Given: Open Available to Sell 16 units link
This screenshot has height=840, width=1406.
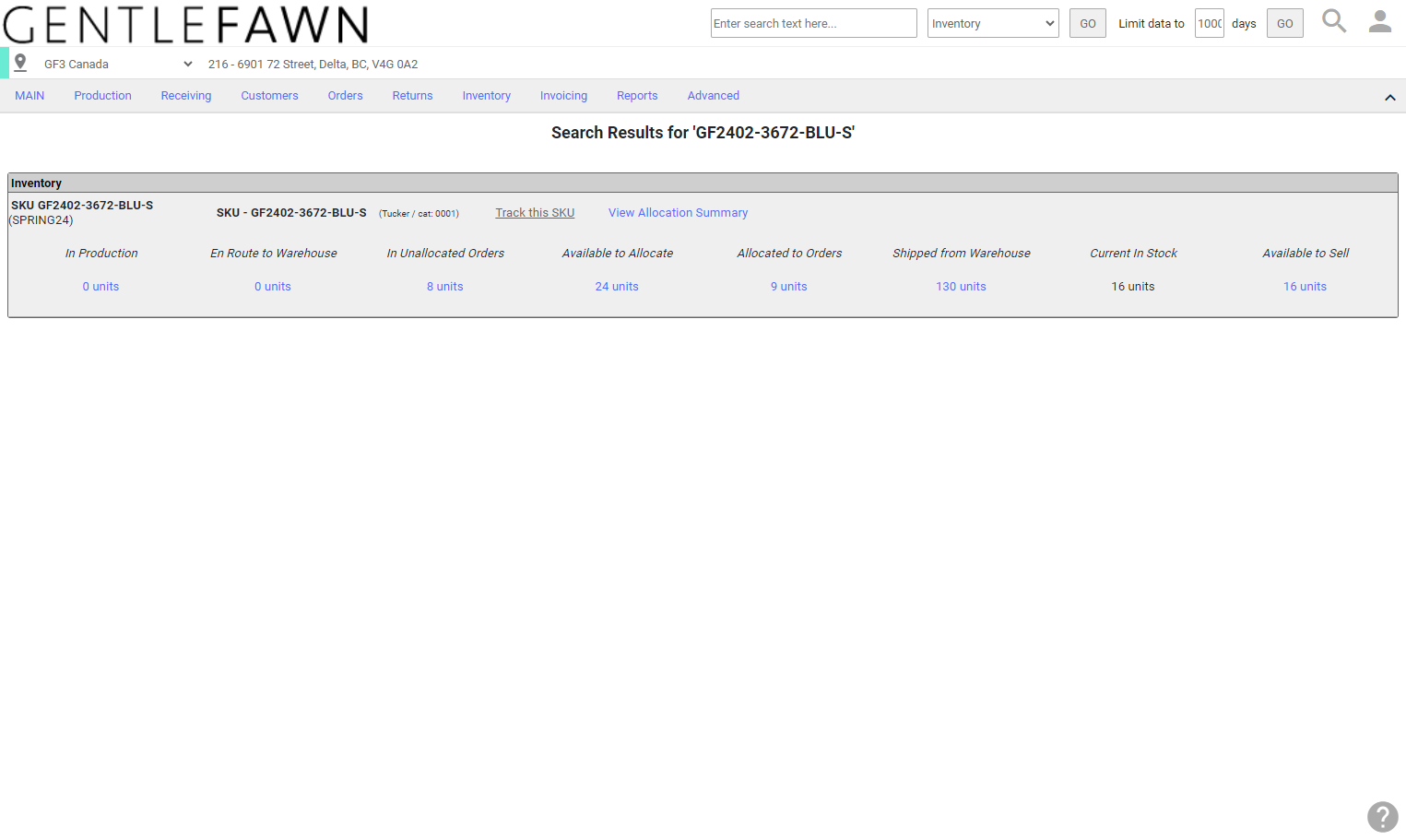Looking at the screenshot, I should pyautogui.click(x=1306, y=287).
